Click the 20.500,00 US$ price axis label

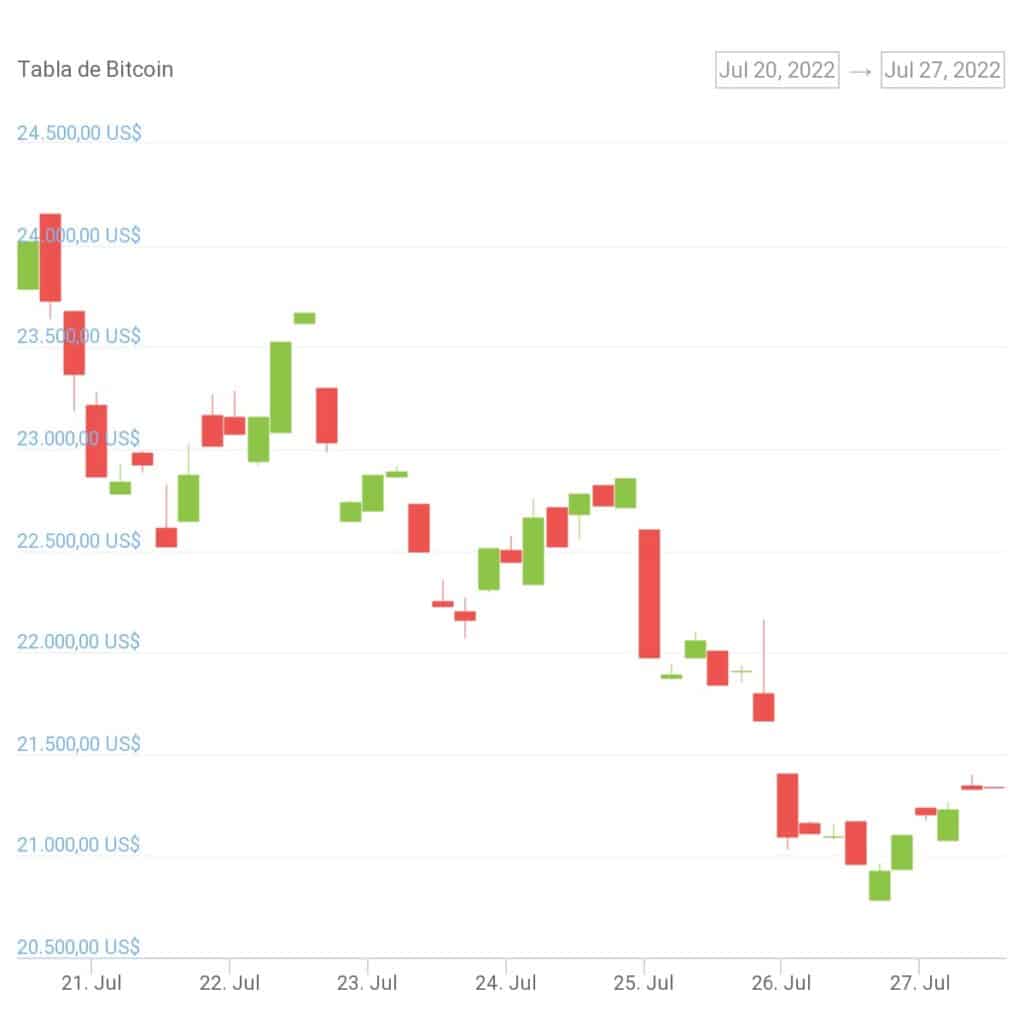pos(79,947)
